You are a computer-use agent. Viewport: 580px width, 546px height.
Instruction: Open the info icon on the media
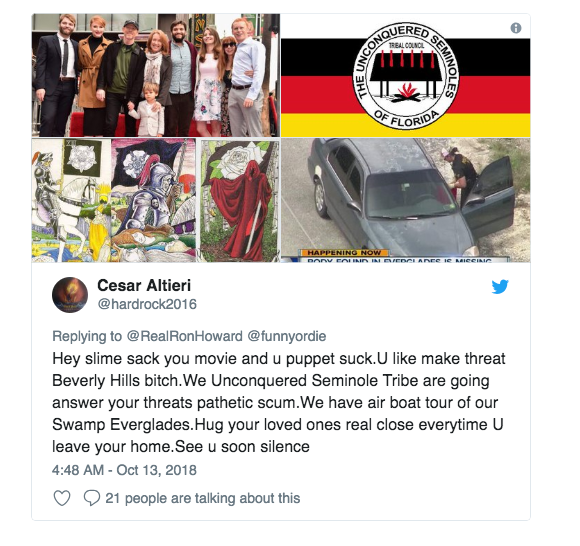click(x=516, y=28)
